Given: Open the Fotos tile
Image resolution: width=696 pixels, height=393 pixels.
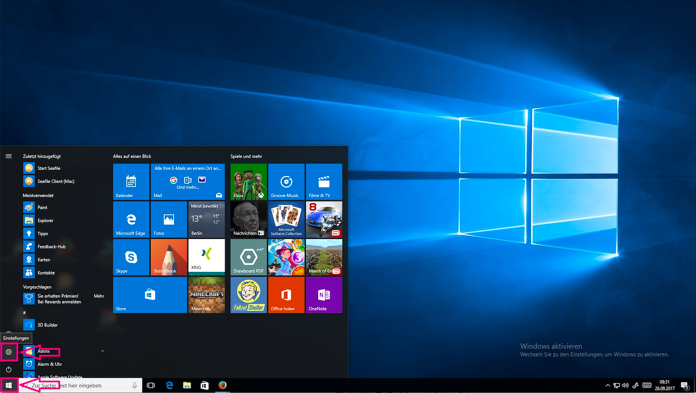Looking at the screenshot, I should click(169, 219).
